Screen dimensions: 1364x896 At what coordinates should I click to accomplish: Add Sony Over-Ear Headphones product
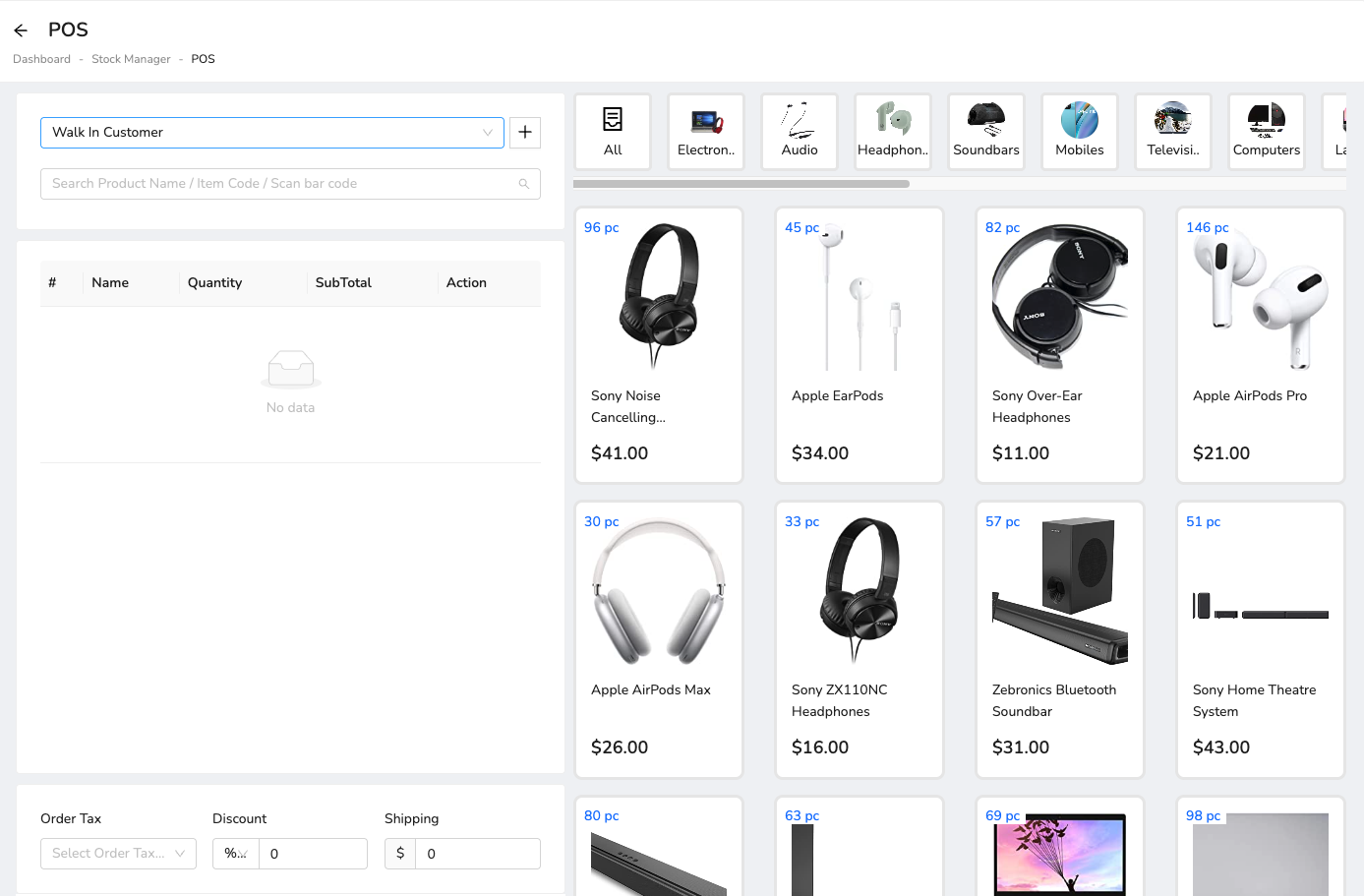(x=1060, y=345)
